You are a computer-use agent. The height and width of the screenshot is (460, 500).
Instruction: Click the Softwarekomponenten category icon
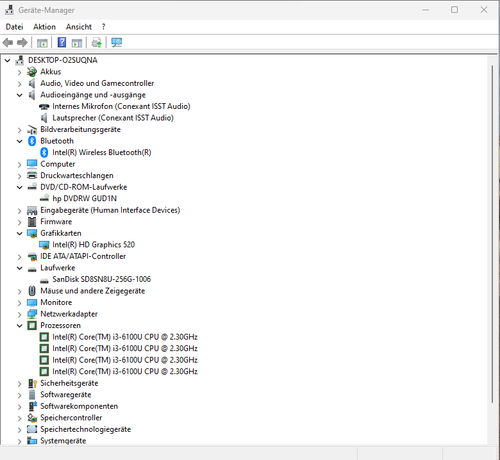(32, 406)
